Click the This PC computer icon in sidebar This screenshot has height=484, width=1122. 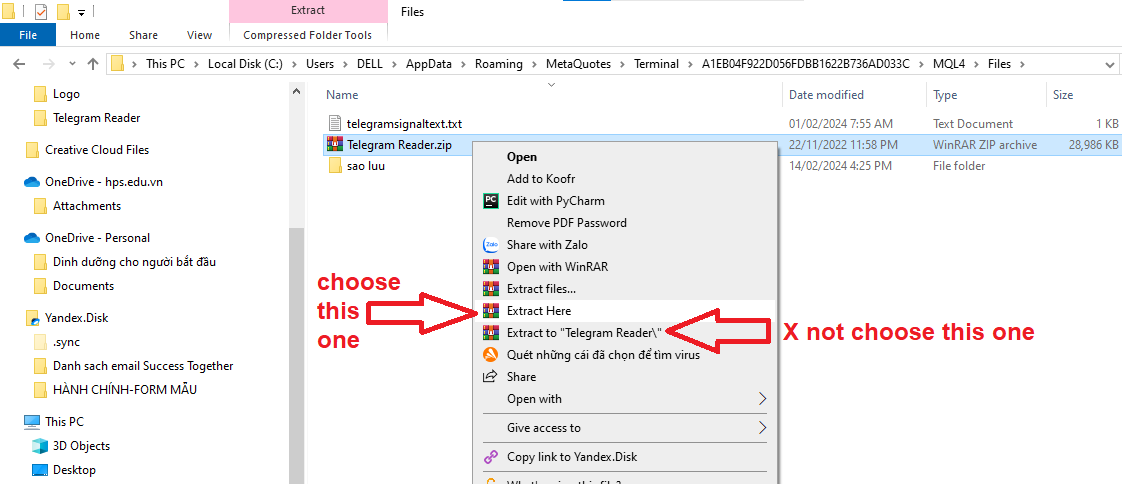(x=32, y=422)
